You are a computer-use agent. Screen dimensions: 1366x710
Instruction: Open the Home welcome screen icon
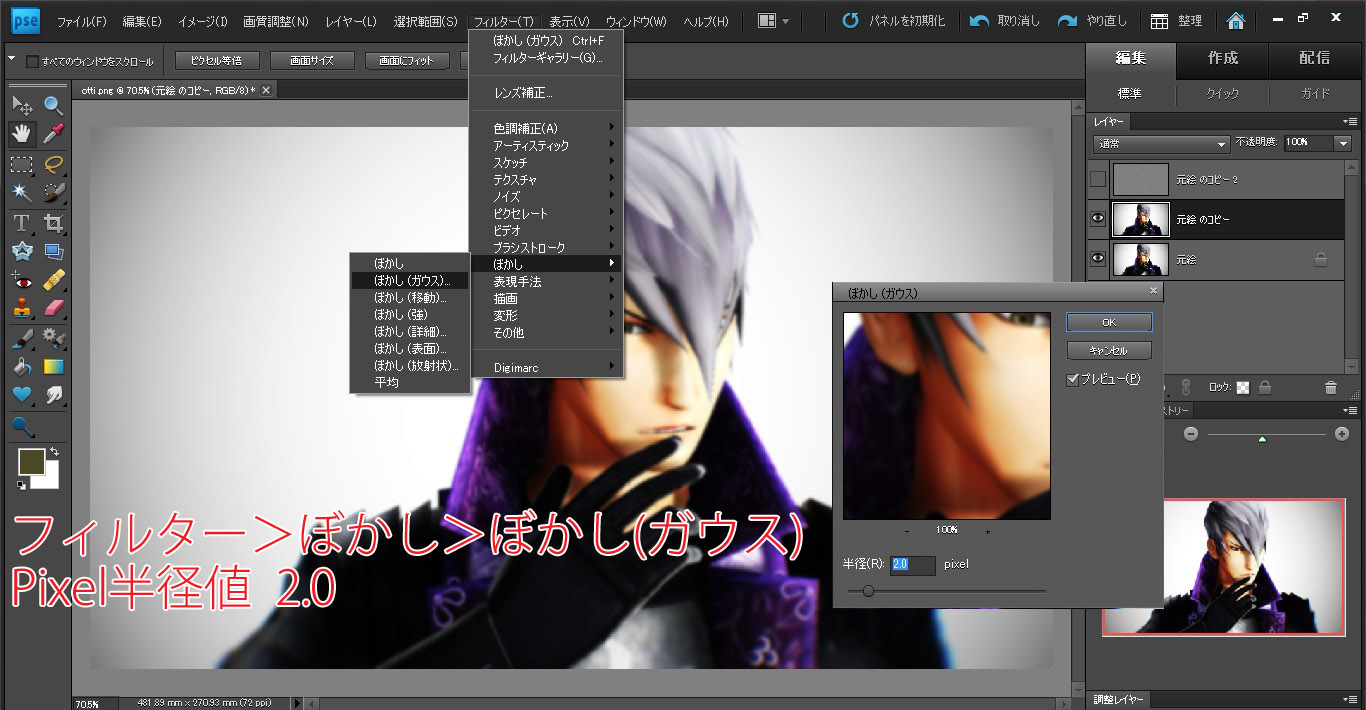click(x=1237, y=21)
